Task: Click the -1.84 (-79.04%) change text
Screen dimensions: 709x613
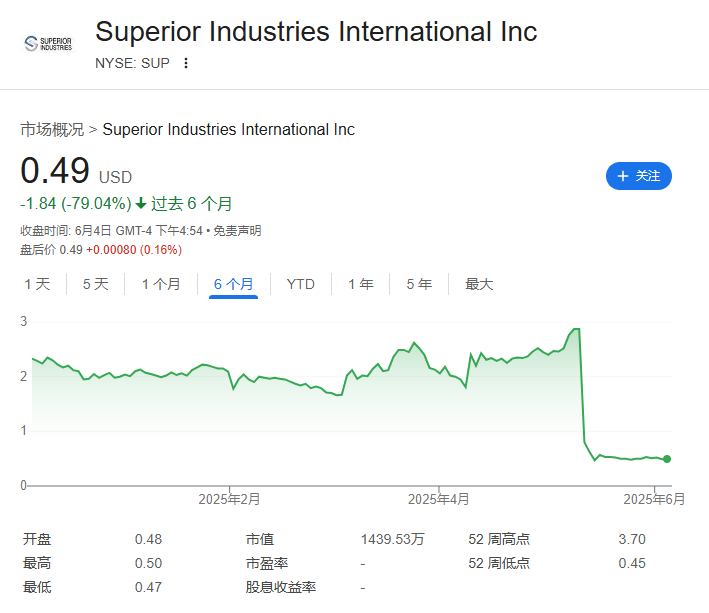Action: point(76,204)
